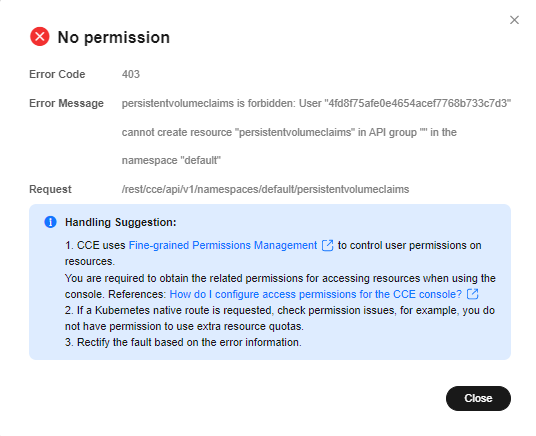Click the No permission dialog title
Viewport: 536px width, 436px height.
[x=113, y=37]
